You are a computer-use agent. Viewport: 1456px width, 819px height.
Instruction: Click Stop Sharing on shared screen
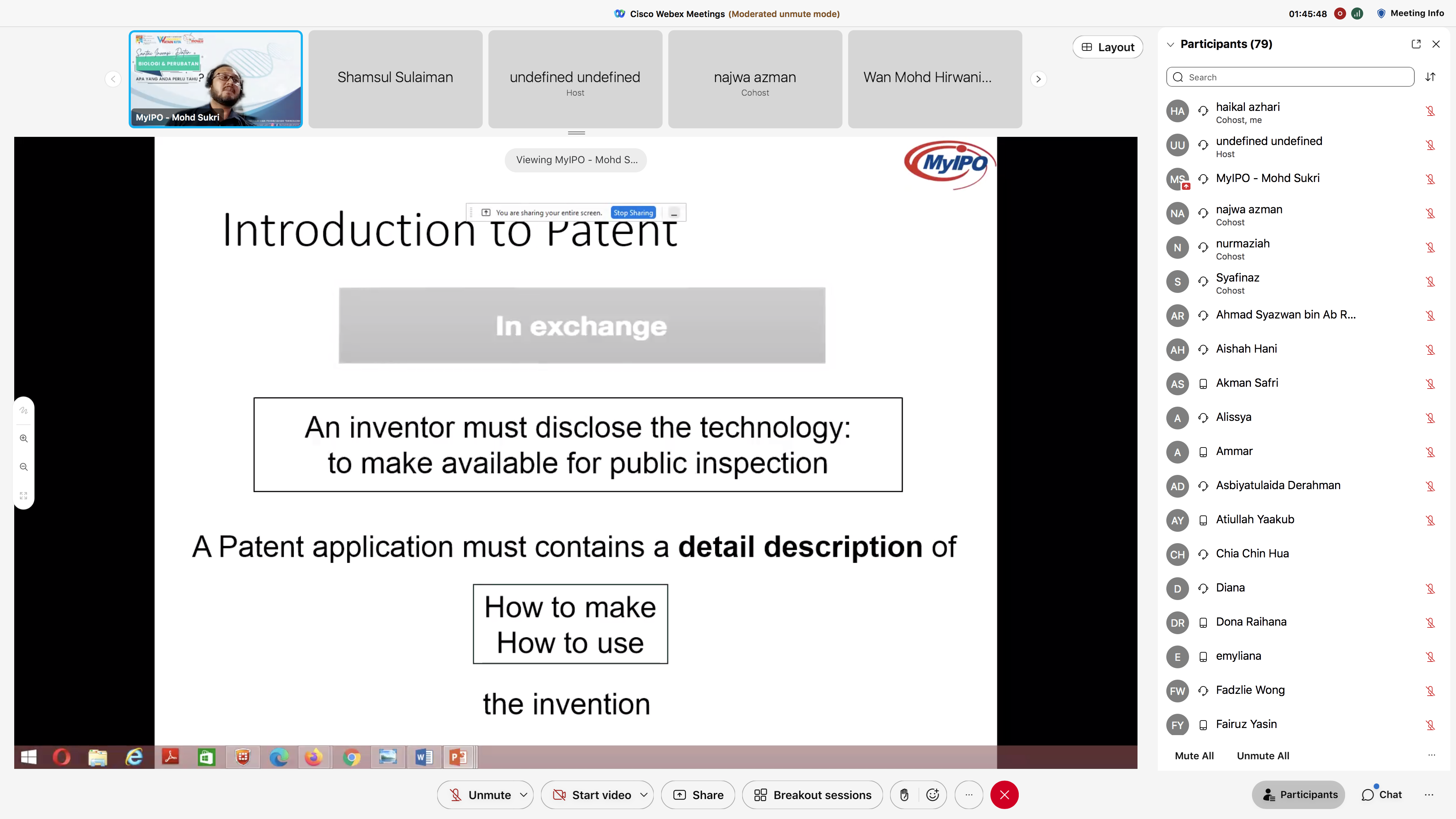pyautogui.click(x=633, y=213)
